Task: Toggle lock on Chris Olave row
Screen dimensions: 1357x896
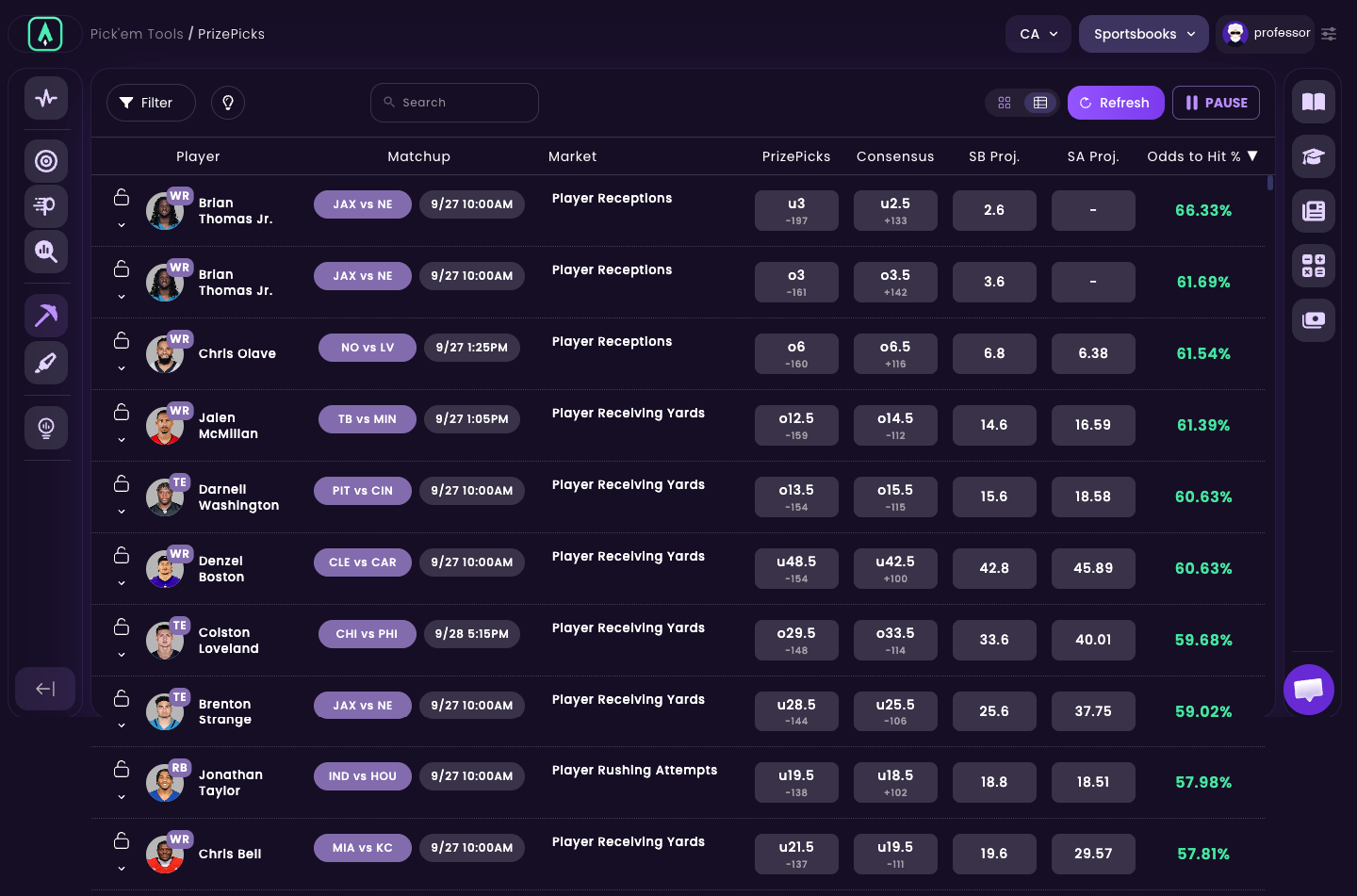Action: click(x=122, y=340)
